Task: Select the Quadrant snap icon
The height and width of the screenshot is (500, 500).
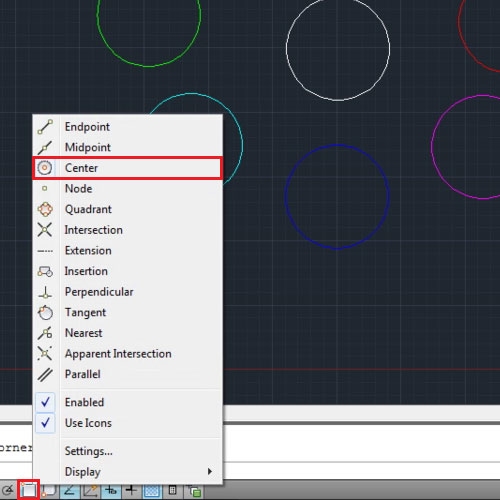Action: click(x=45, y=210)
